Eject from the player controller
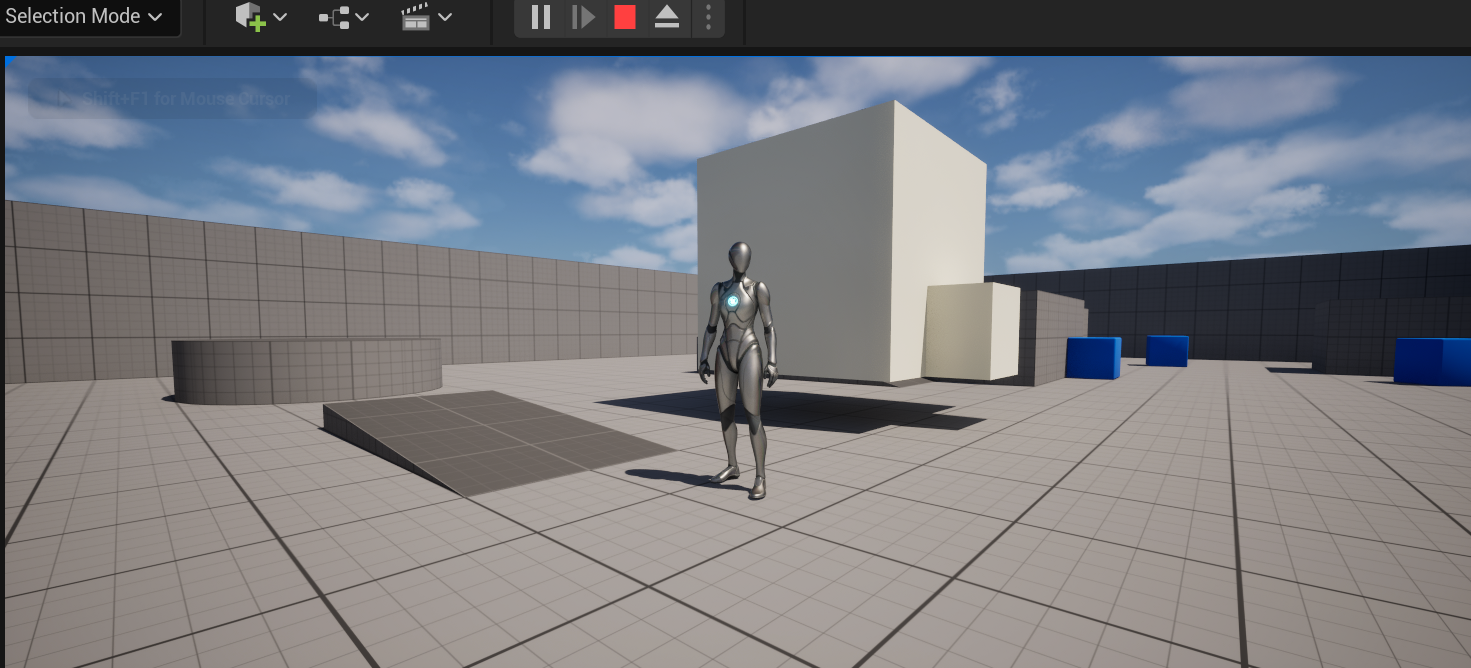1471x668 pixels. click(x=667, y=17)
